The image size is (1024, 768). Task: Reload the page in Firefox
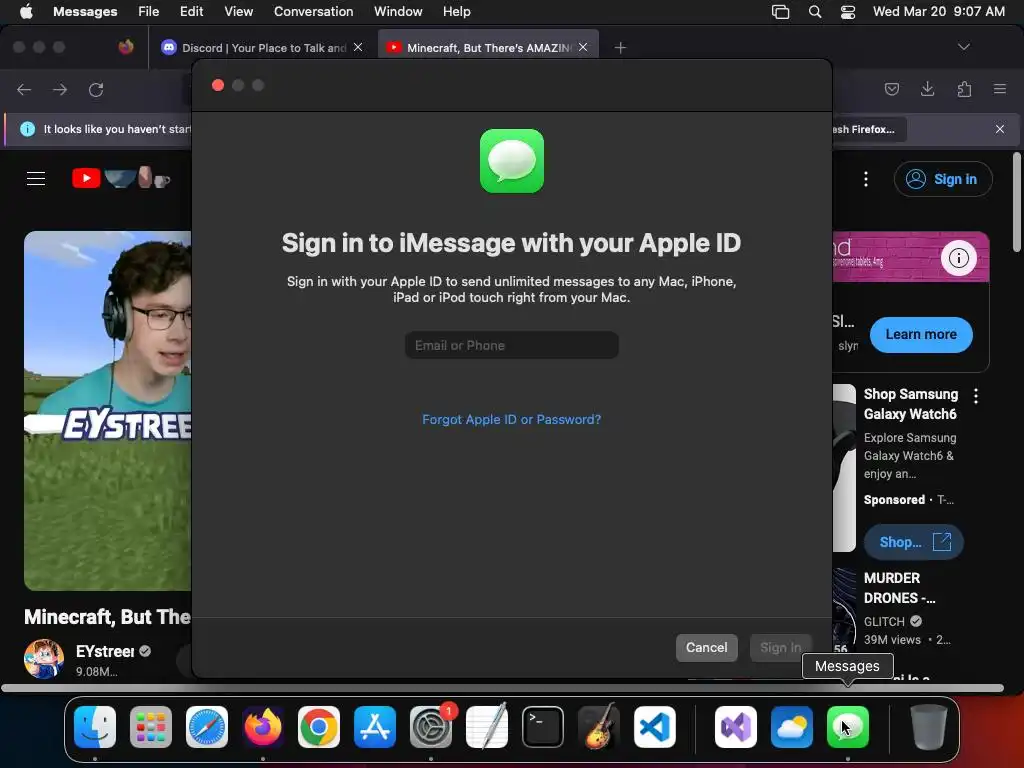tap(96, 89)
